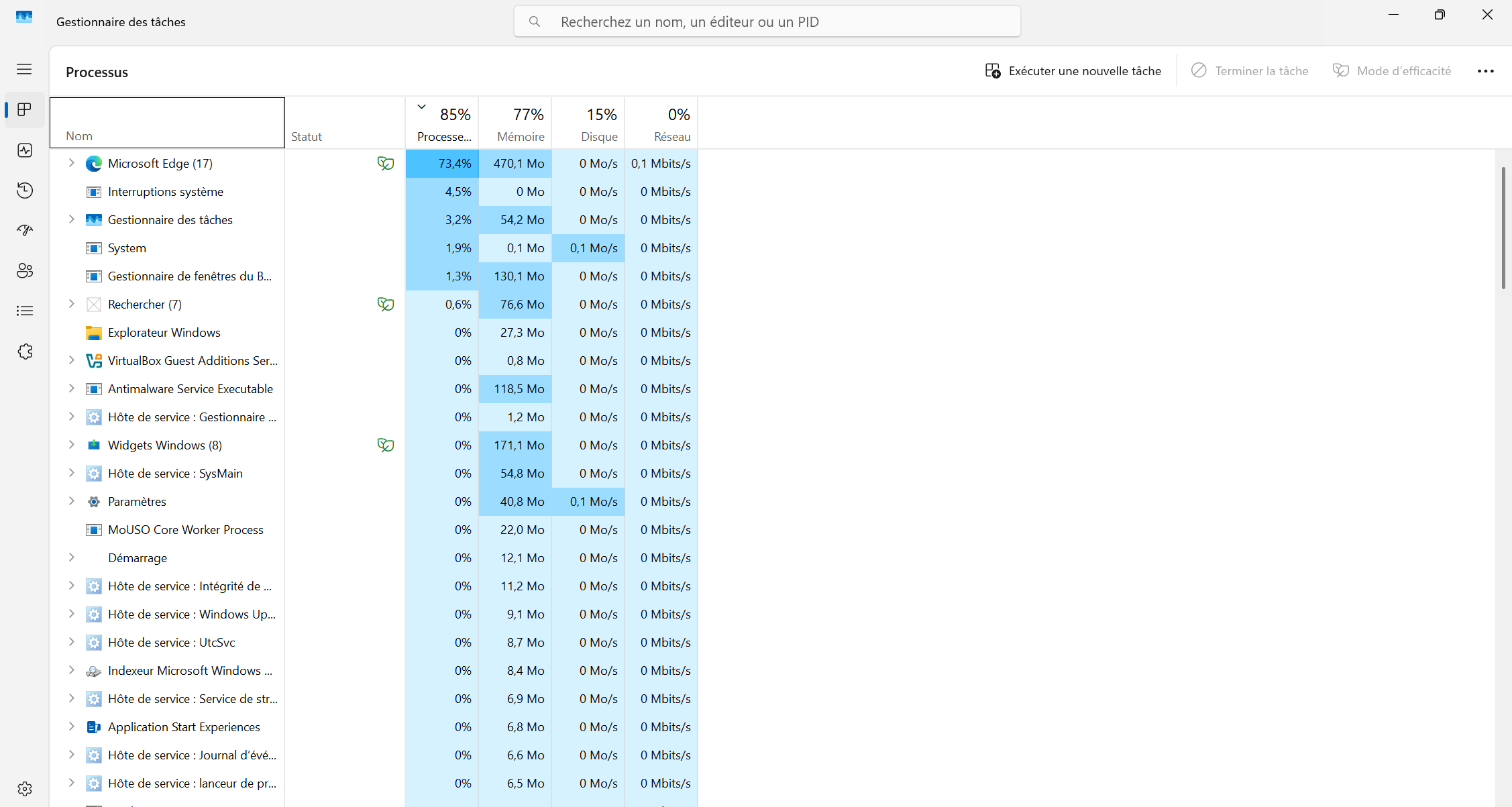Image resolution: width=1512 pixels, height=807 pixels.
Task: Select Gestionnaire de fenêtres du B... row
Action: point(374,276)
